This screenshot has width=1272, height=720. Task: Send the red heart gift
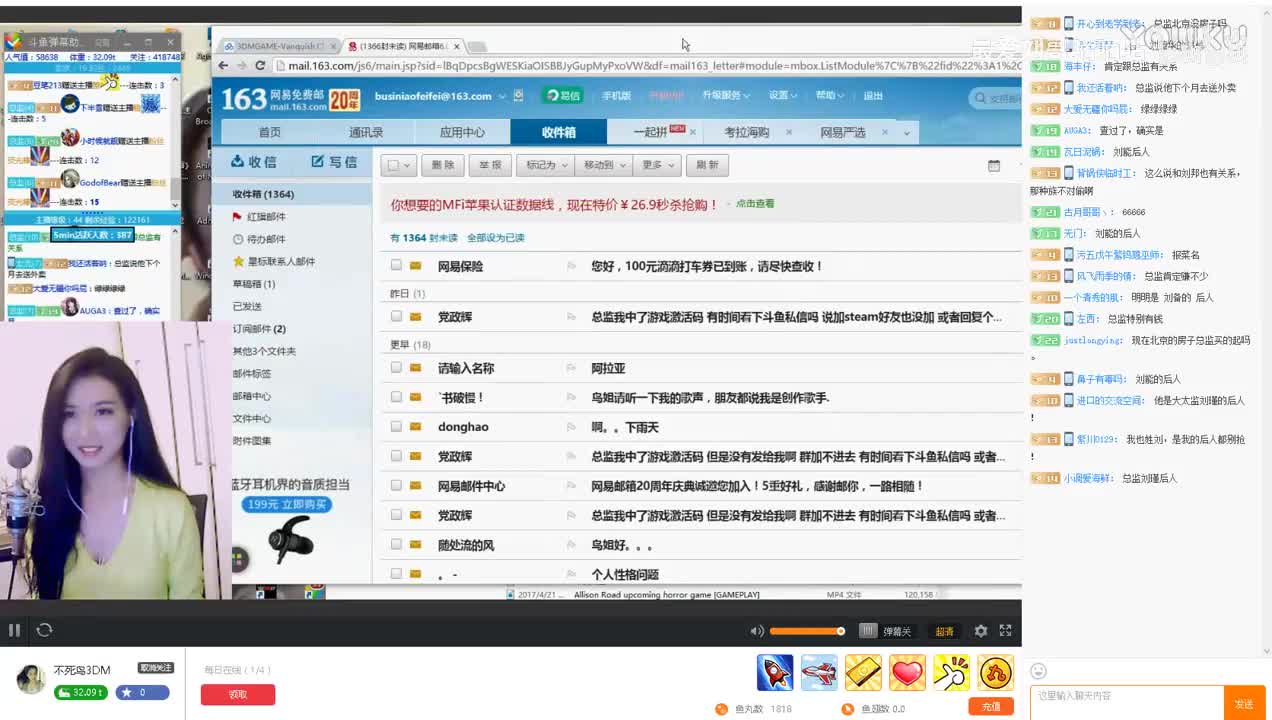pyautogui.click(x=907, y=673)
